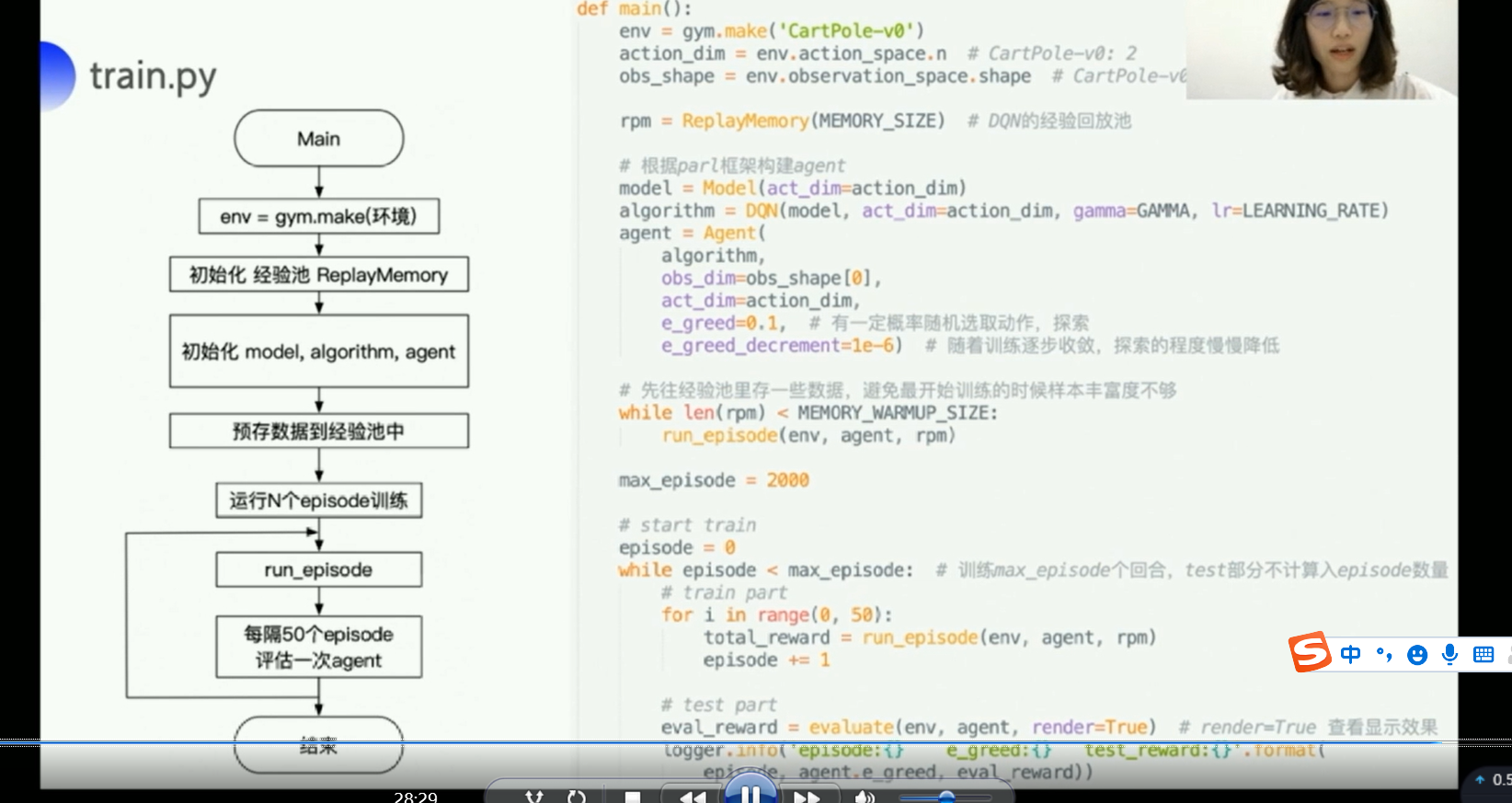Click '初始化 model, algorithm, agent' box
Viewport: 1512px width, 803px height.
tap(318, 350)
